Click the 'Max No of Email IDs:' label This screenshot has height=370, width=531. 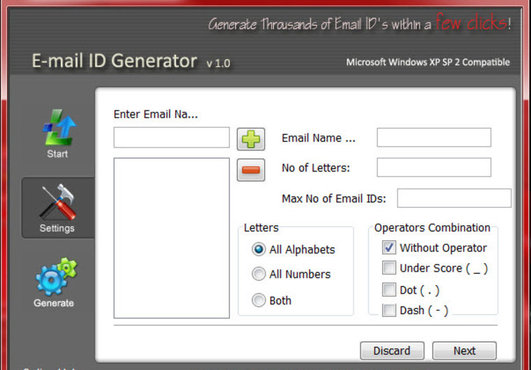click(x=334, y=198)
